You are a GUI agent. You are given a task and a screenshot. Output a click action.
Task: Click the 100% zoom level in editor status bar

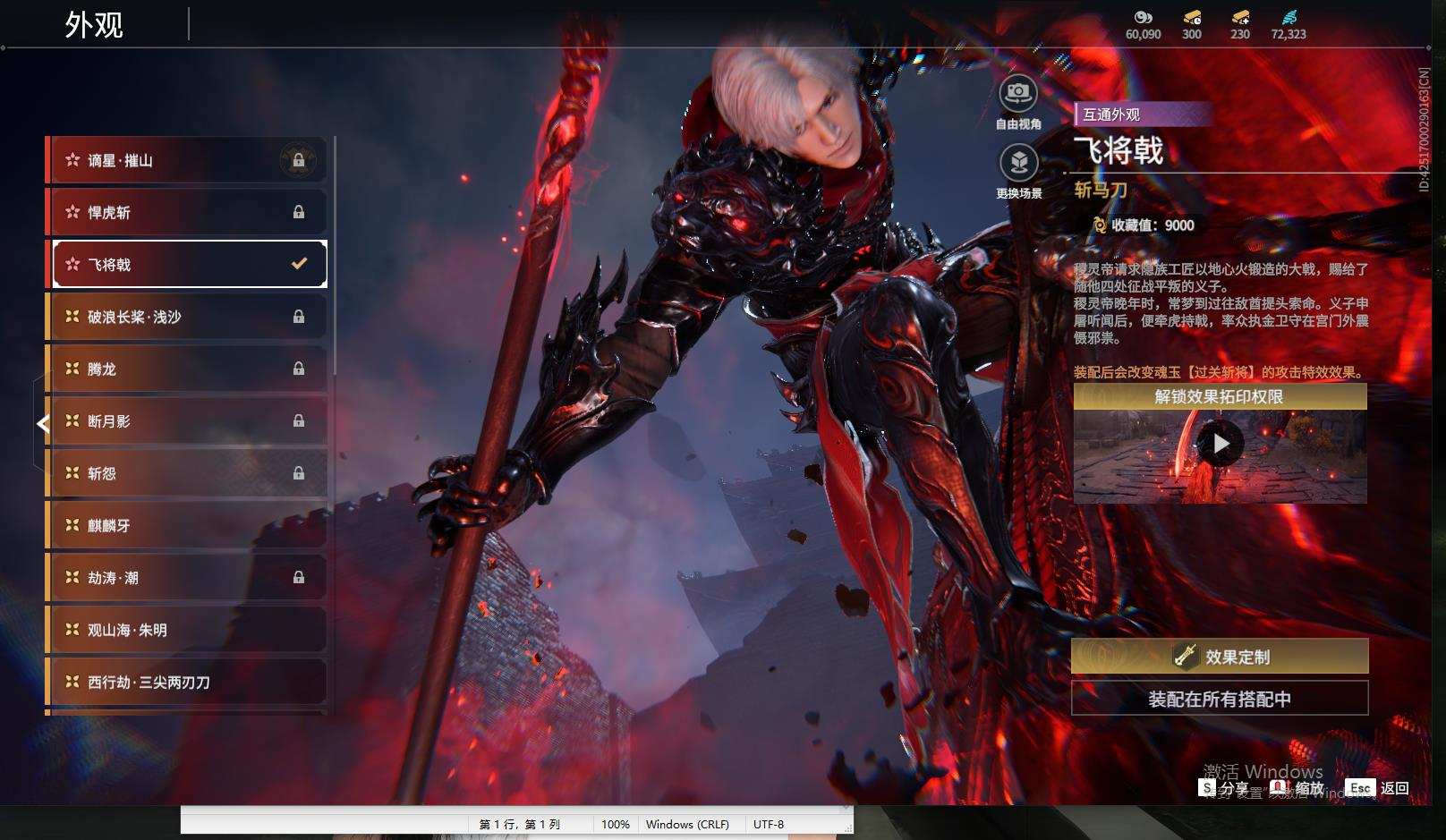click(x=616, y=824)
